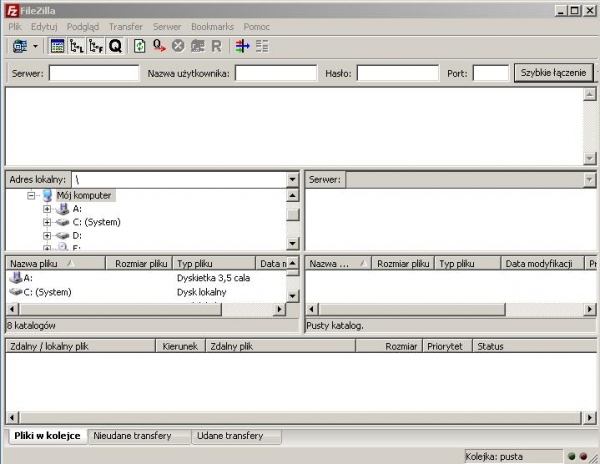The width and height of the screenshot is (600, 464).
Task: Open the Site Manager icon
Action: [x=19, y=46]
